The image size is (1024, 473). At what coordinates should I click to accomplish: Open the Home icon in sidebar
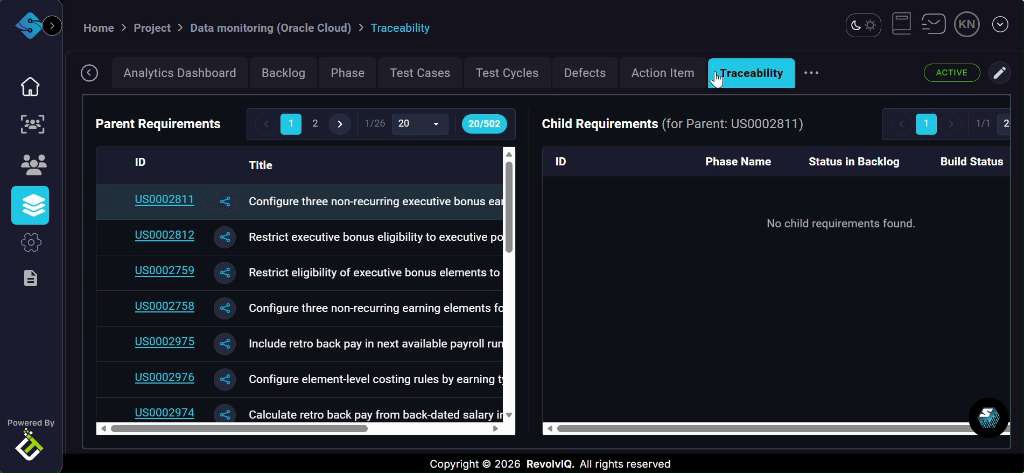30,86
